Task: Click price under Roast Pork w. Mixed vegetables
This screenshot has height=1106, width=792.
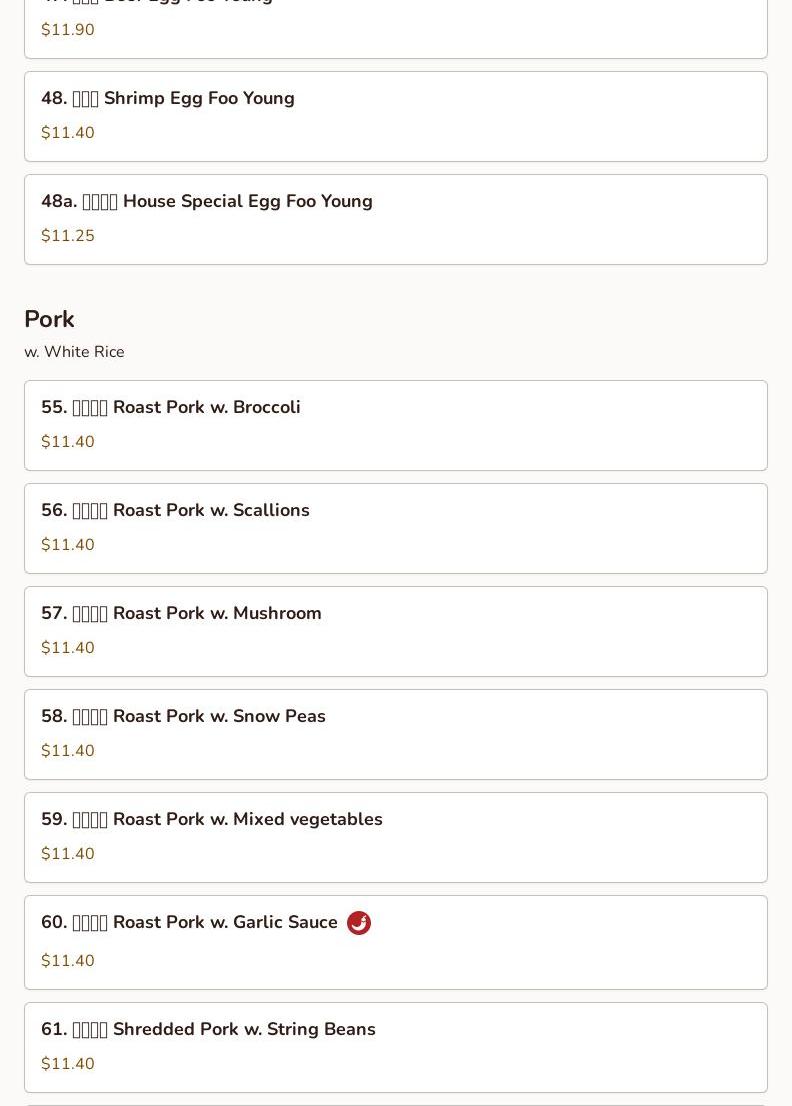Action: click(68, 854)
